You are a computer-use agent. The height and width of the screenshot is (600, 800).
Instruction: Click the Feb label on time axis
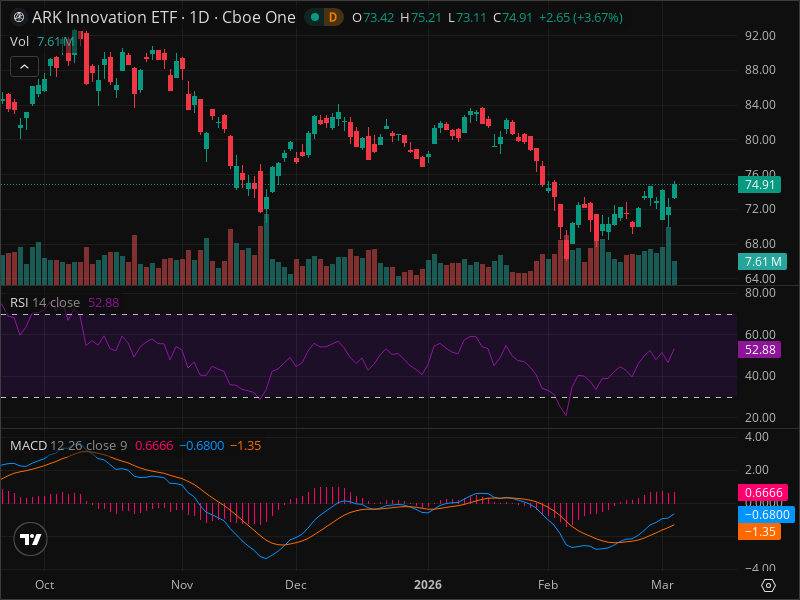548,585
